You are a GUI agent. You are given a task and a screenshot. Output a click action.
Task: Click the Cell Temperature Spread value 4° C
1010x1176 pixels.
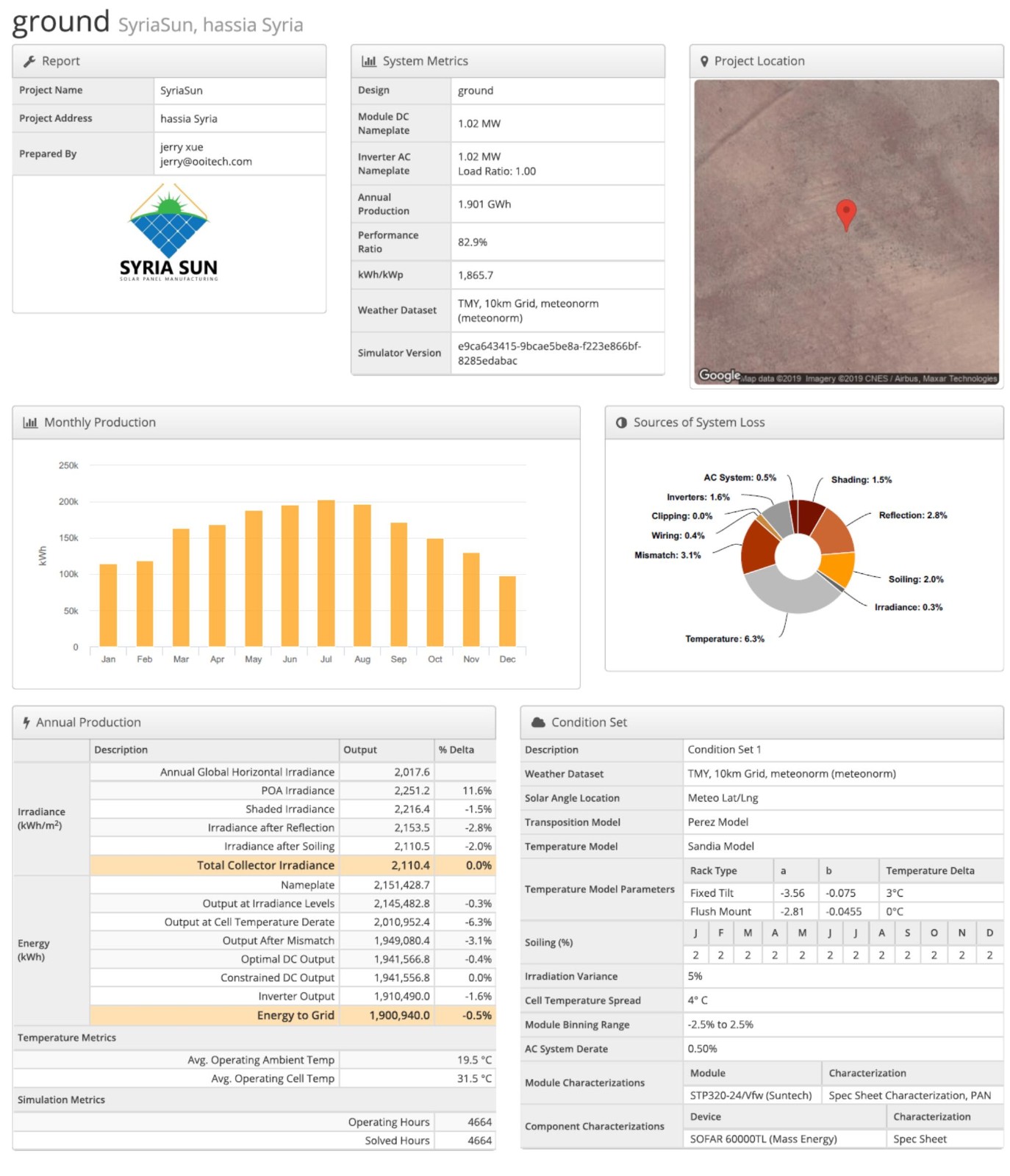tap(698, 1000)
